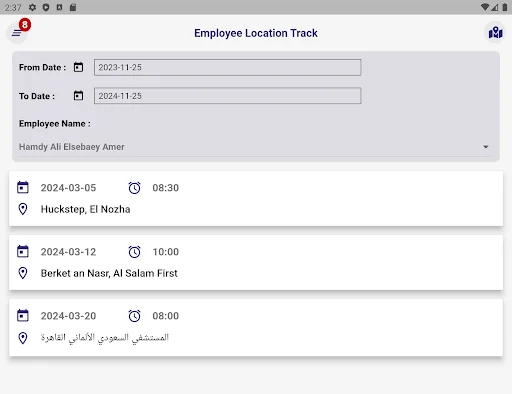The image size is (512, 394).
Task: Click the From Date label
Action: (42, 67)
